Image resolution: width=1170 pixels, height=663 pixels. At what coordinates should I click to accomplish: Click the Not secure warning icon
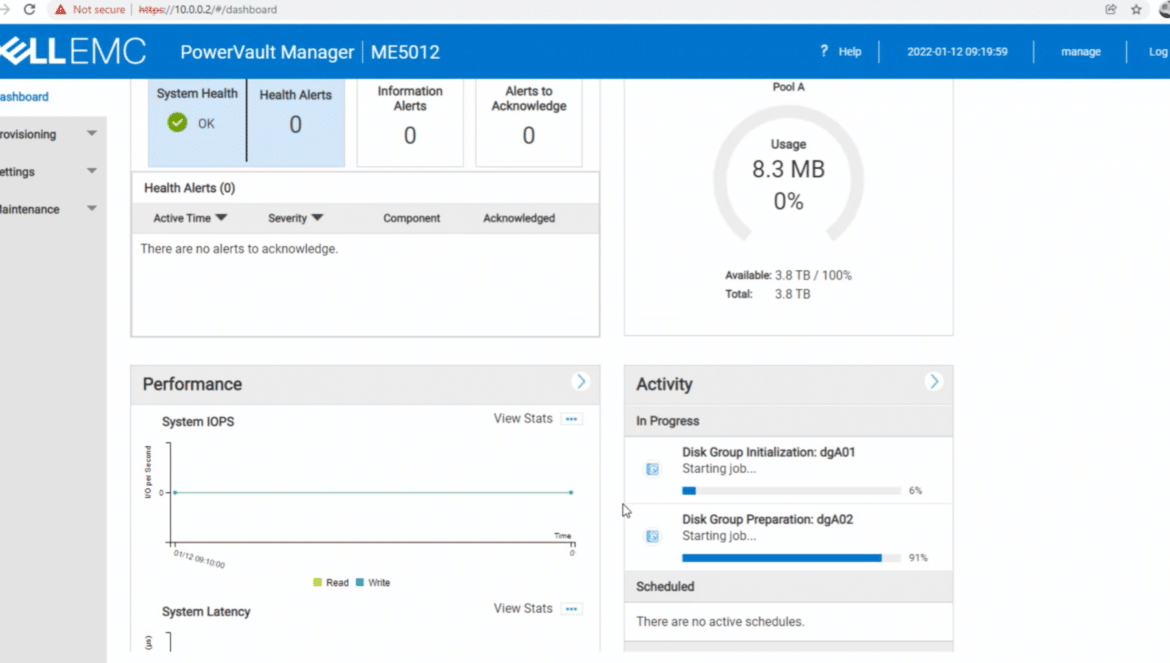(x=60, y=10)
